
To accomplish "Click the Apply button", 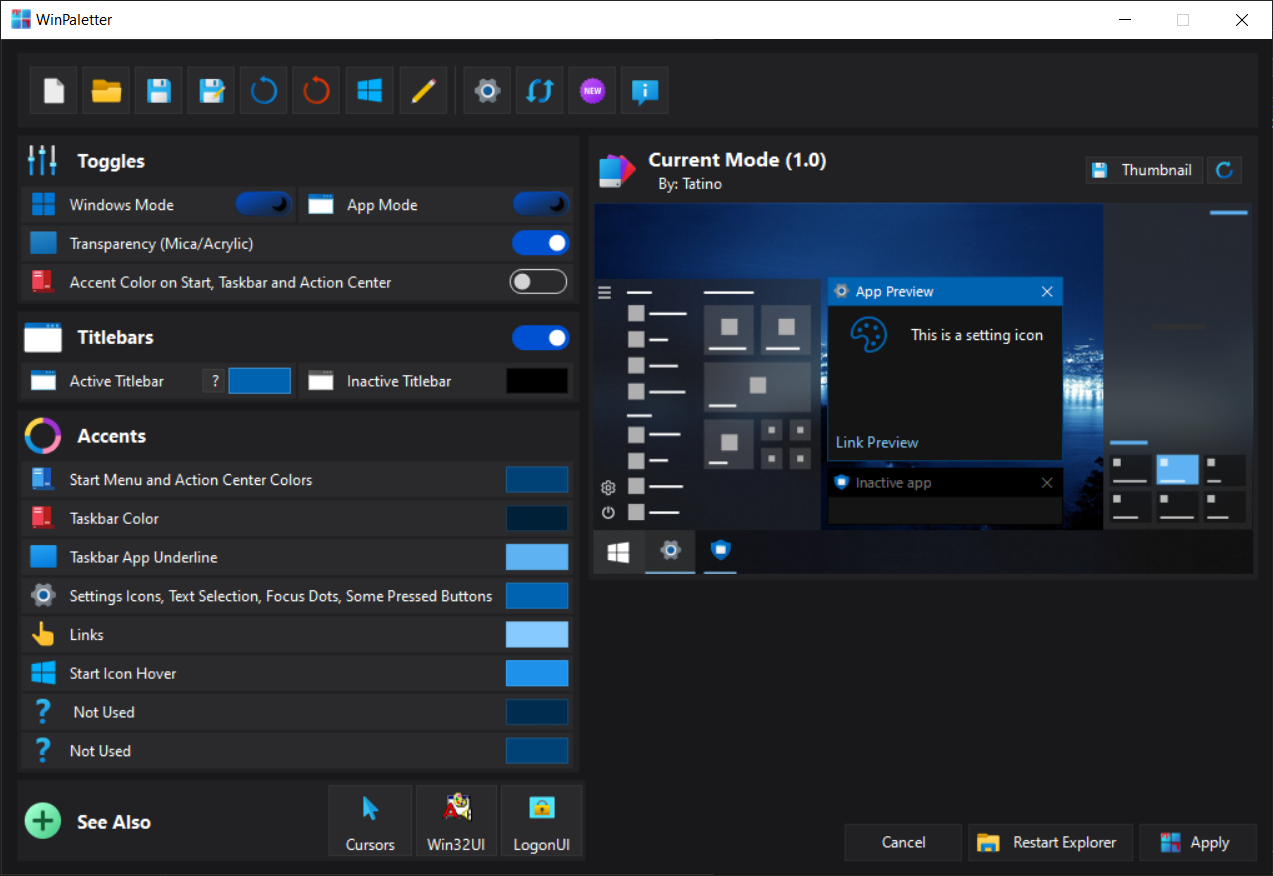I will pos(1197,842).
